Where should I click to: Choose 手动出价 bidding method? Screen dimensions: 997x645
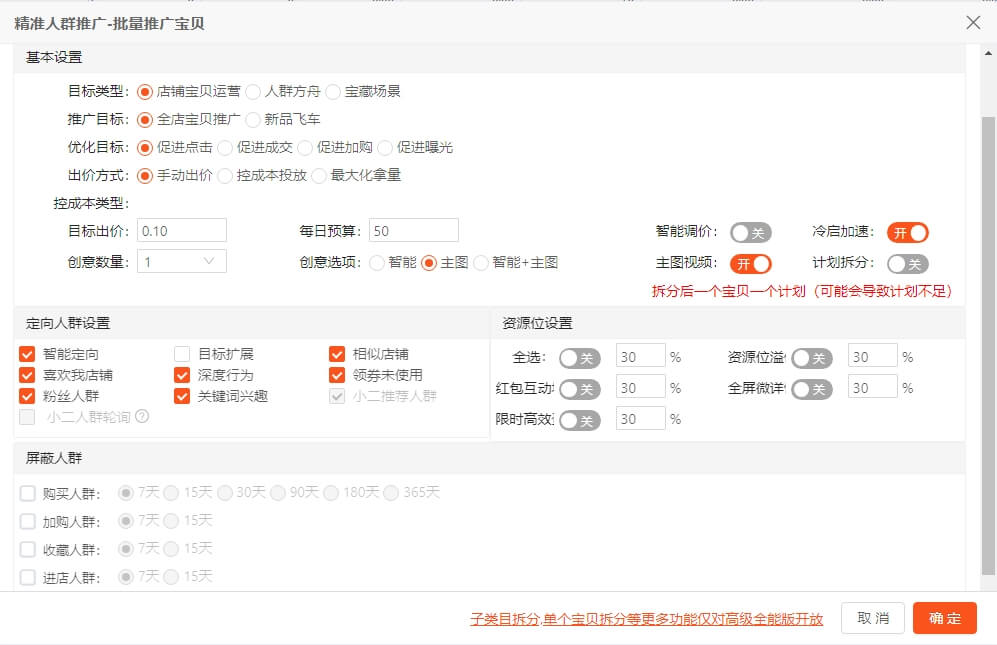145,176
